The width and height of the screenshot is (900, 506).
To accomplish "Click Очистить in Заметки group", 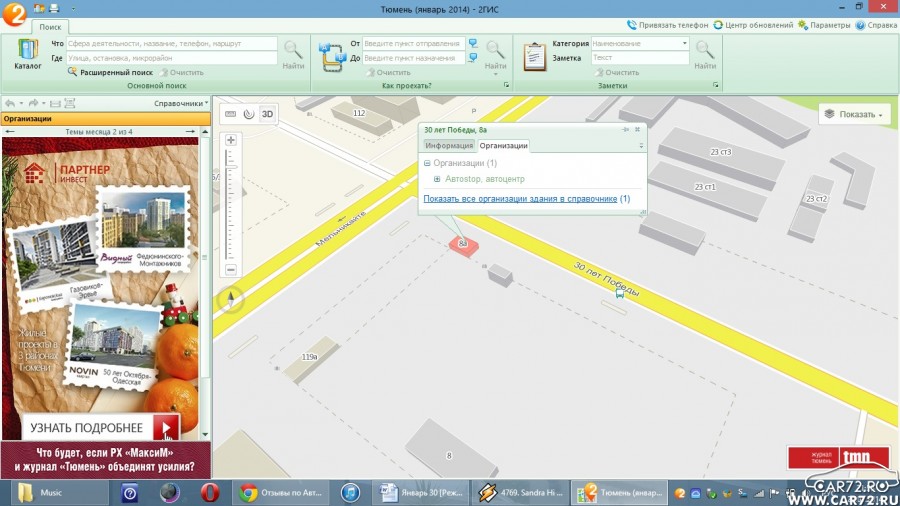I will point(617,72).
